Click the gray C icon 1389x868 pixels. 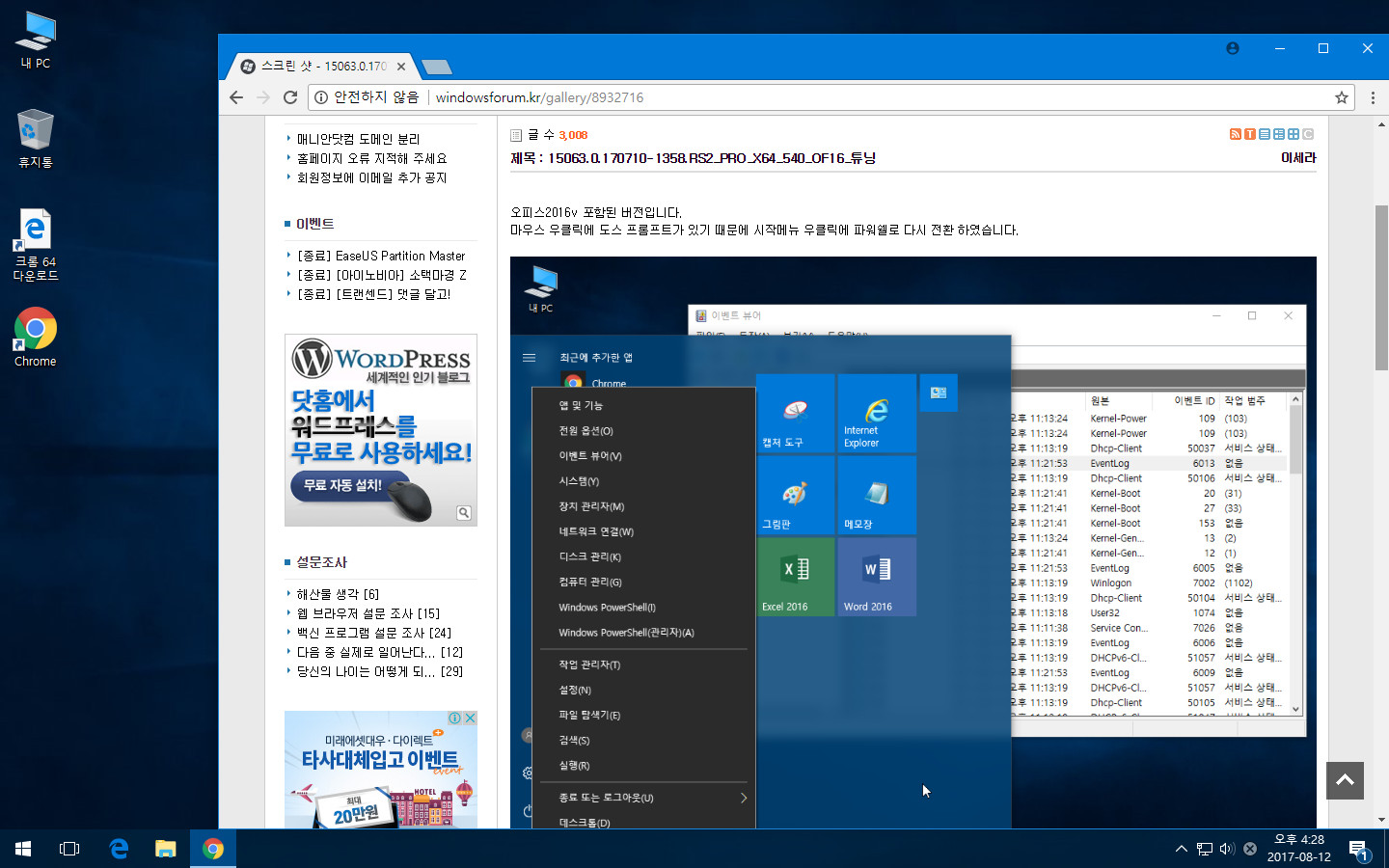1308,134
